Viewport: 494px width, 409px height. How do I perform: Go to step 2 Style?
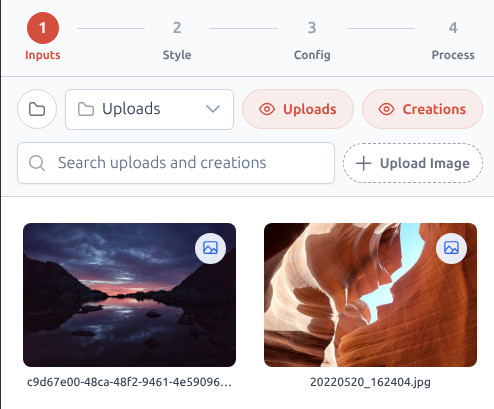pos(177,41)
